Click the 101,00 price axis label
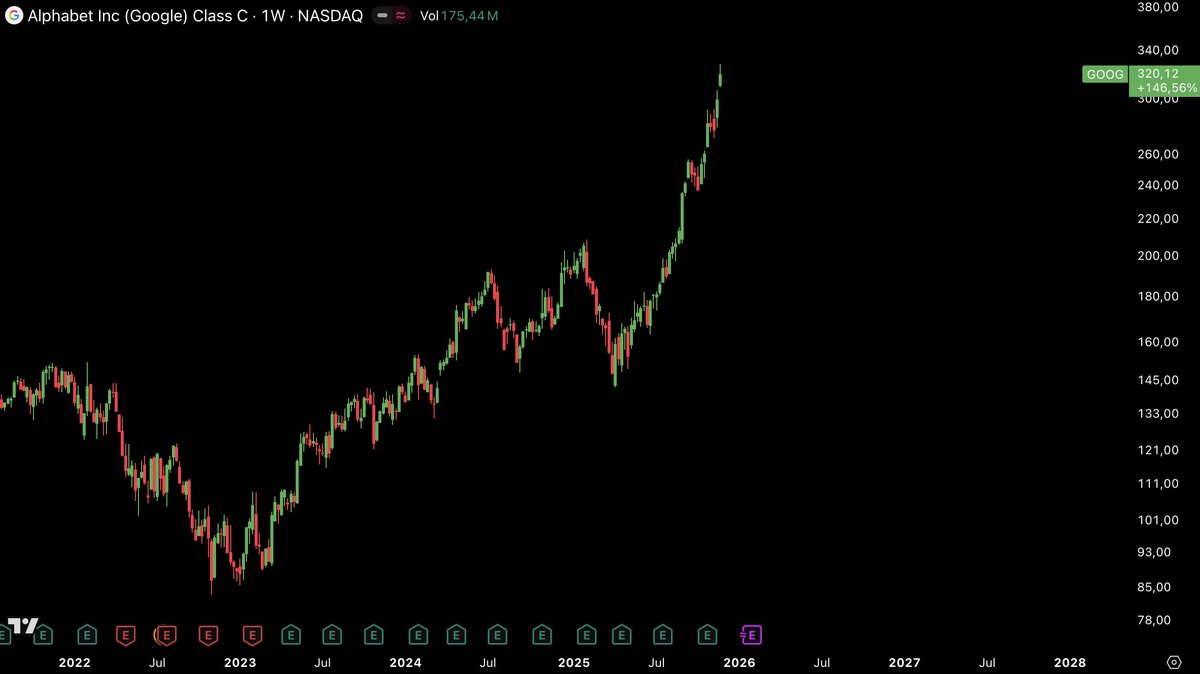Image resolution: width=1200 pixels, height=674 pixels. click(1159, 520)
